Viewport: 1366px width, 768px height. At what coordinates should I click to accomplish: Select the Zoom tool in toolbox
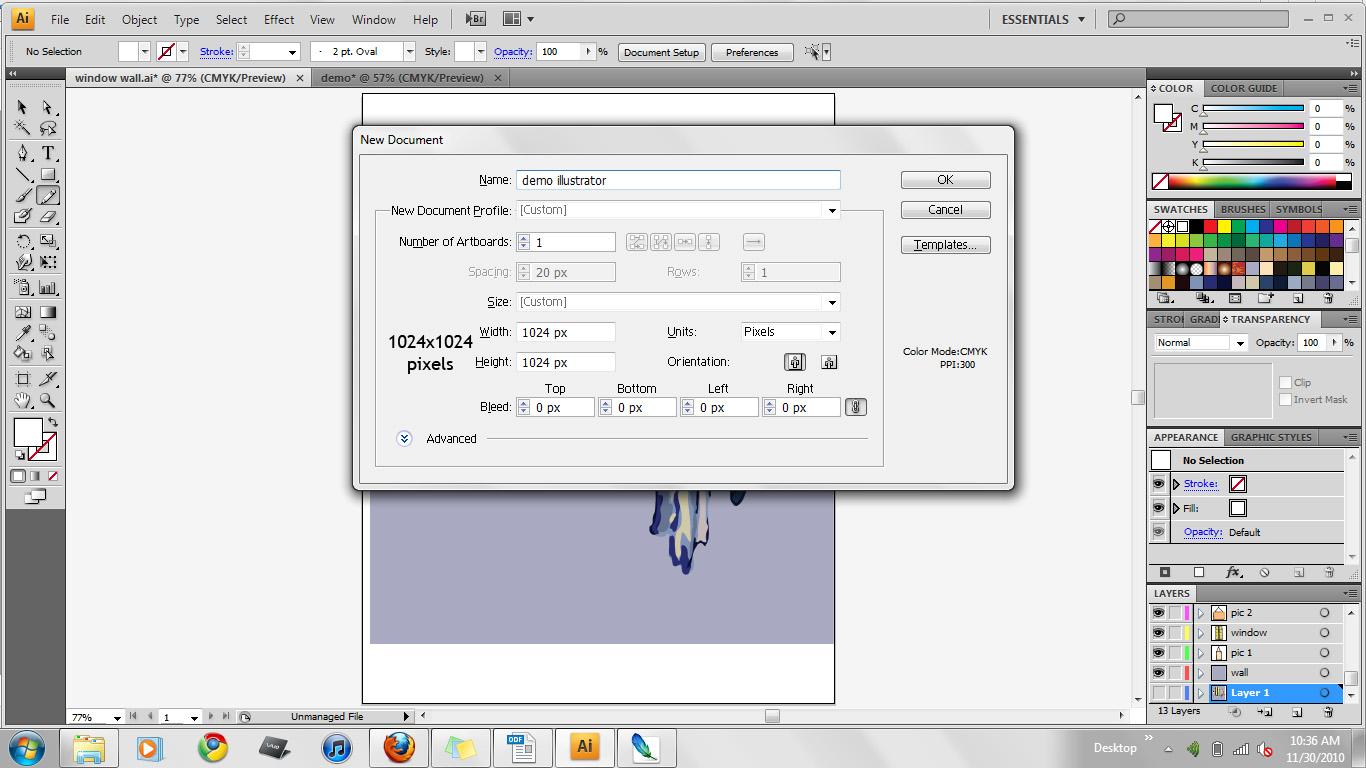47,401
